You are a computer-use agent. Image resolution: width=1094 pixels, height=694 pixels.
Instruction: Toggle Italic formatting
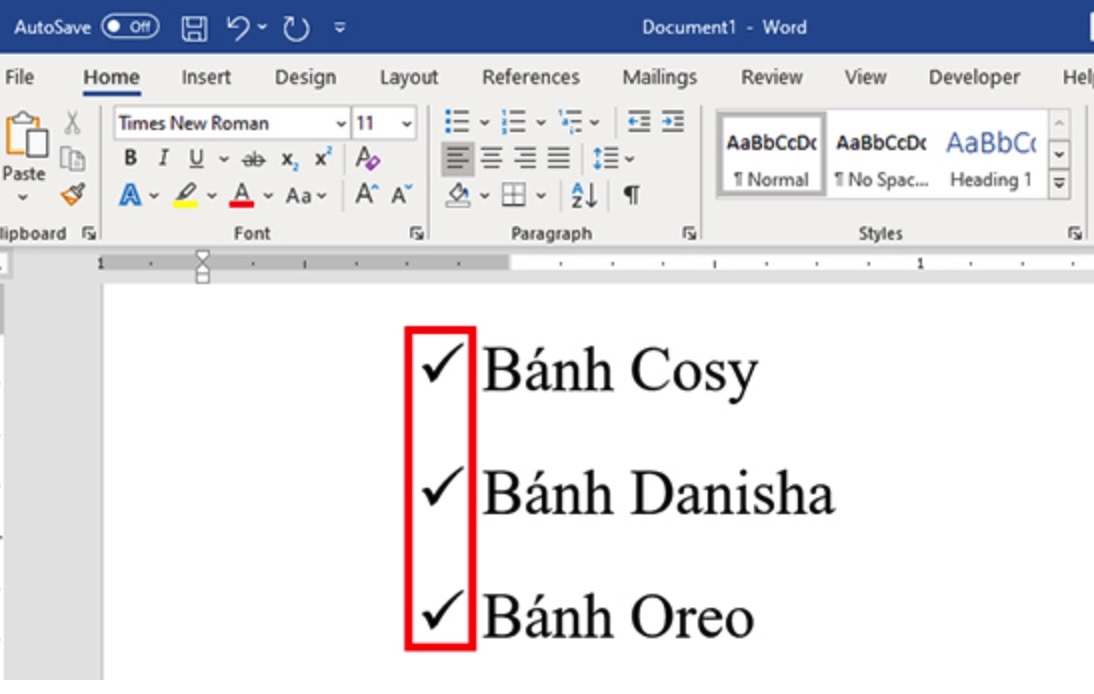point(163,158)
